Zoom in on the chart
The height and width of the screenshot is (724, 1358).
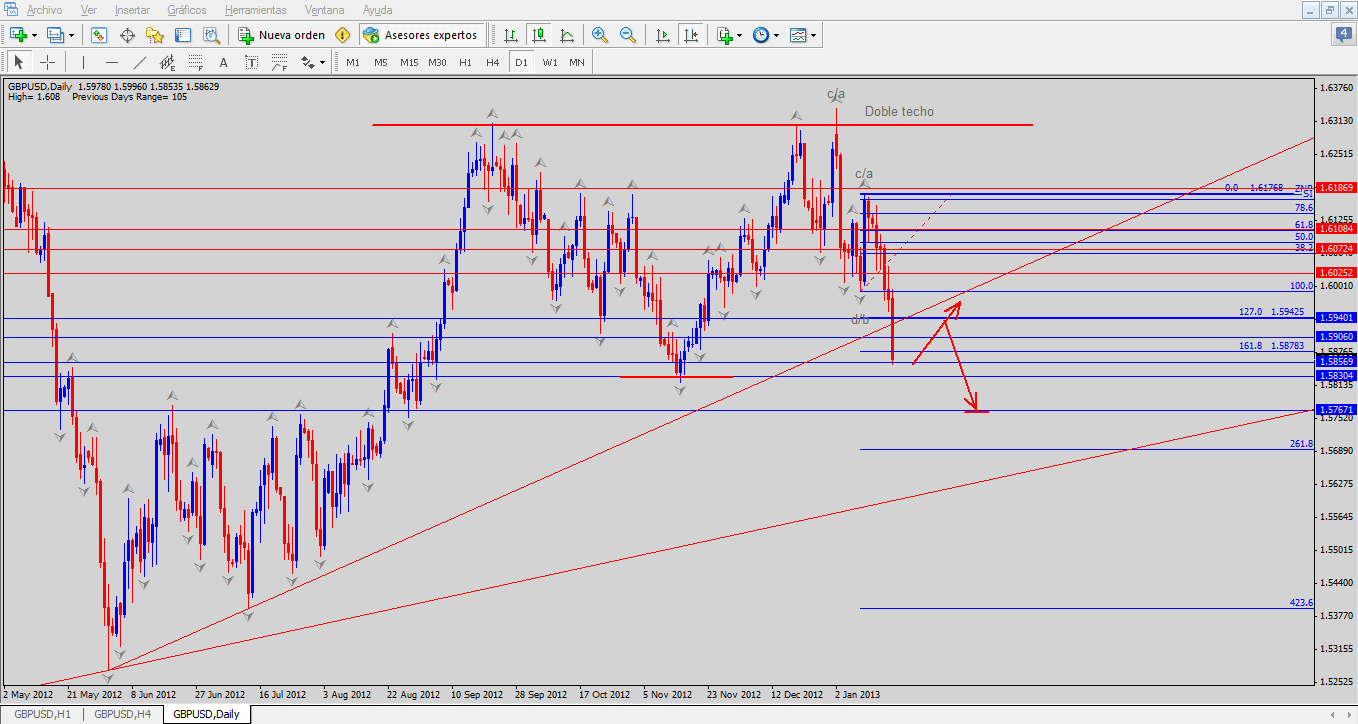coord(600,35)
